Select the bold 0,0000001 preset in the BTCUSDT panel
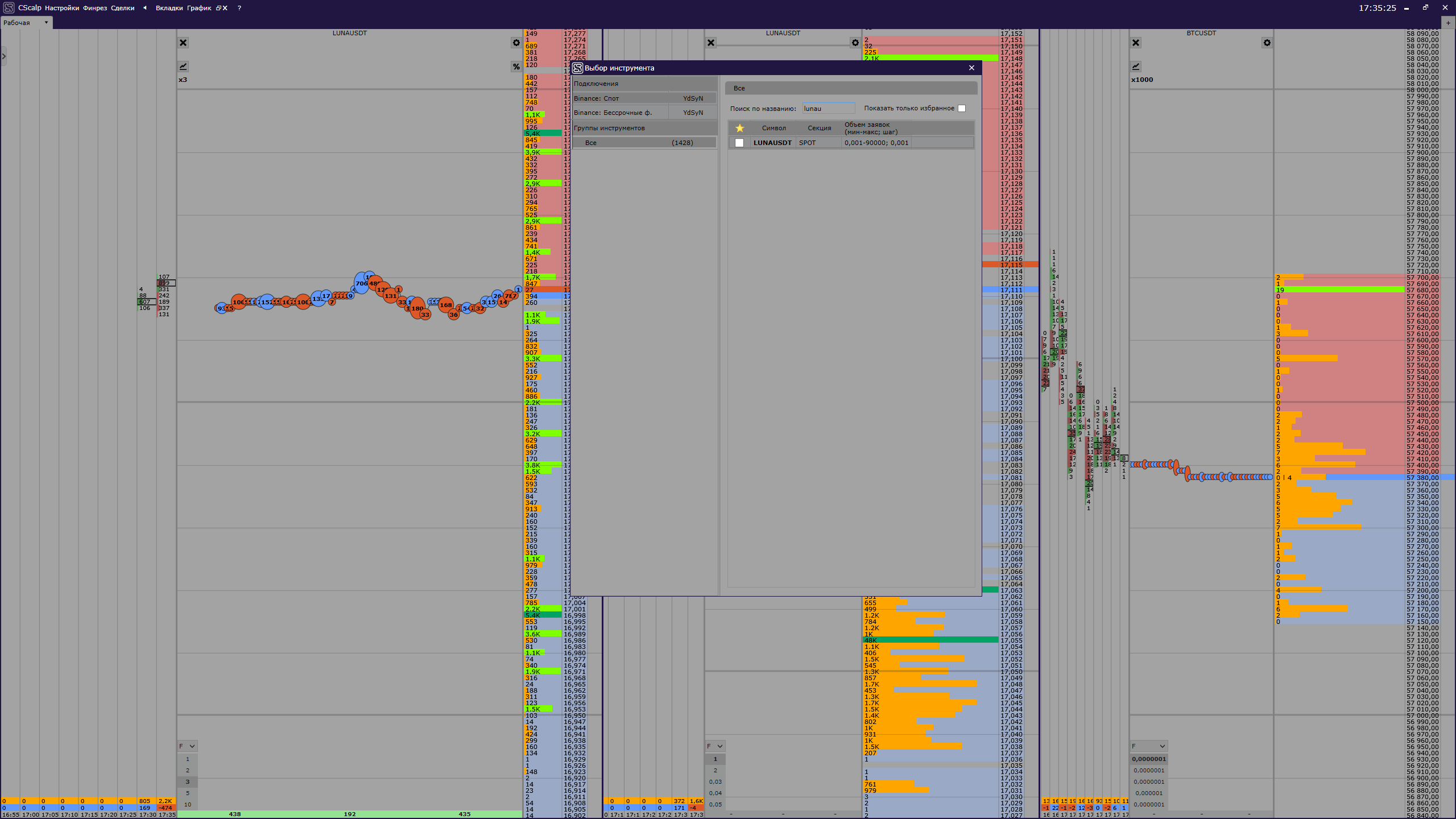 [1149, 759]
